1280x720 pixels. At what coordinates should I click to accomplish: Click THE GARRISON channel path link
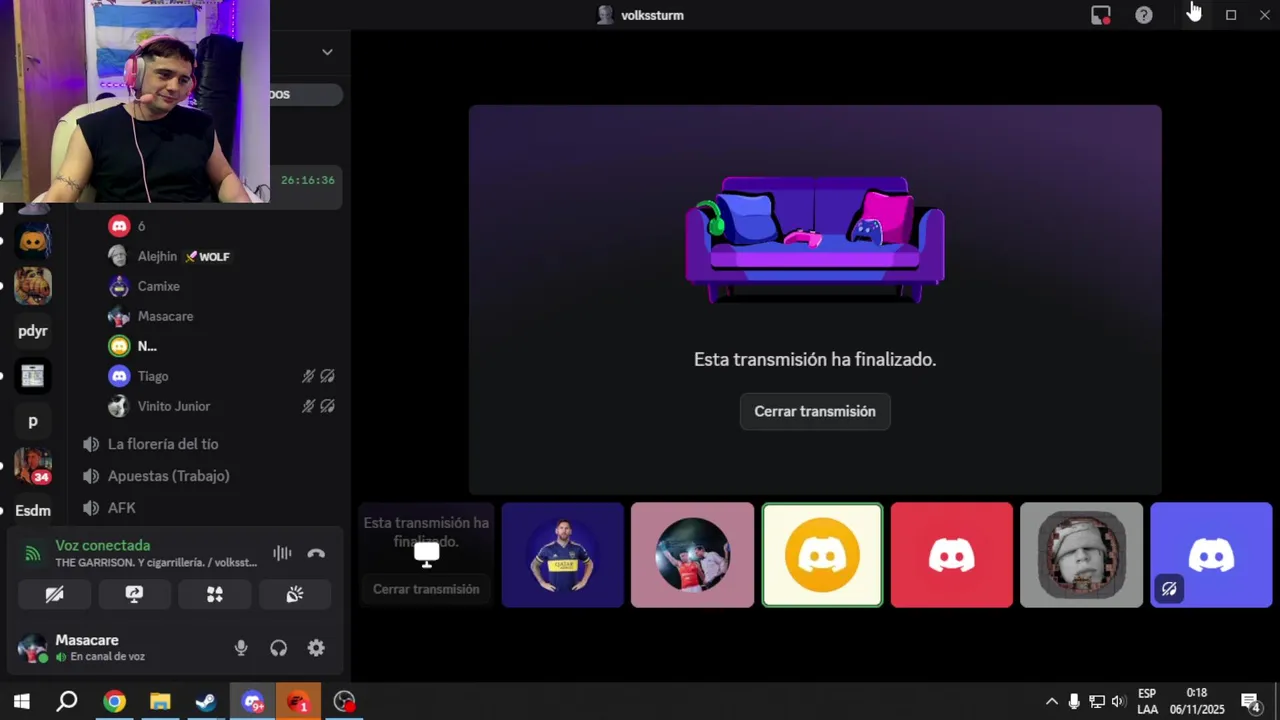coord(156,562)
